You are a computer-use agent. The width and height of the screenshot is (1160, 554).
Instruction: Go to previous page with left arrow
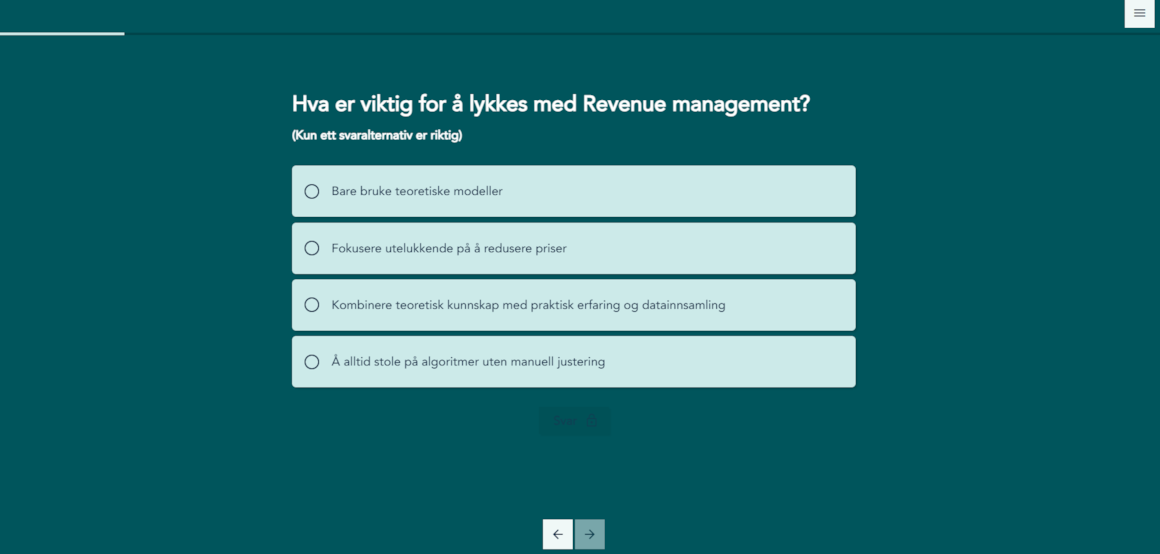click(557, 534)
